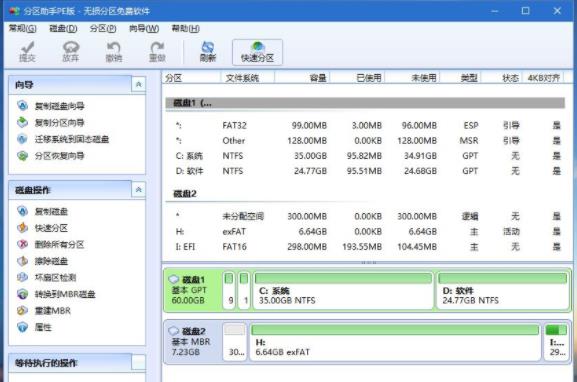Select the 未分配空间 300.00MB row

[x=365, y=216]
